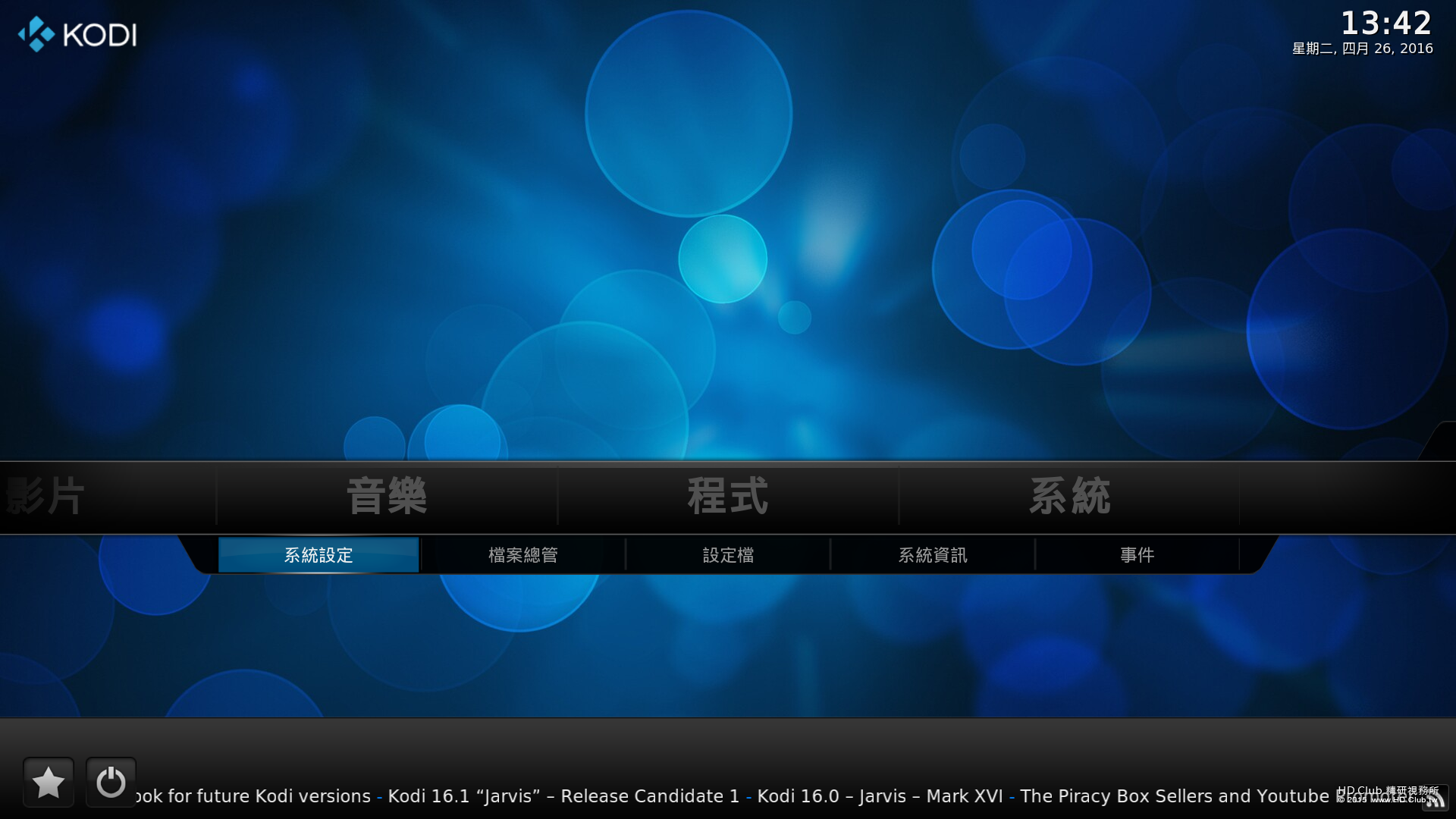Click RSS headline The Piracy Box Sellers and Youtube
1456x819 pixels.
click(x=1175, y=796)
